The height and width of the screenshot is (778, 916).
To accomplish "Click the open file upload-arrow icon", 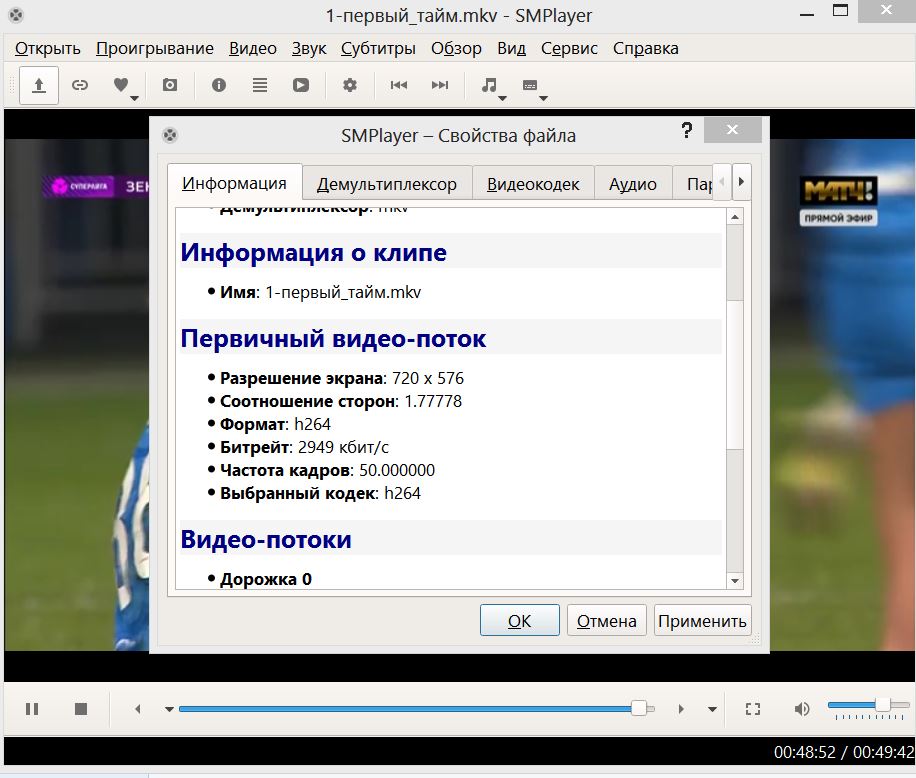I will point(39,86).
